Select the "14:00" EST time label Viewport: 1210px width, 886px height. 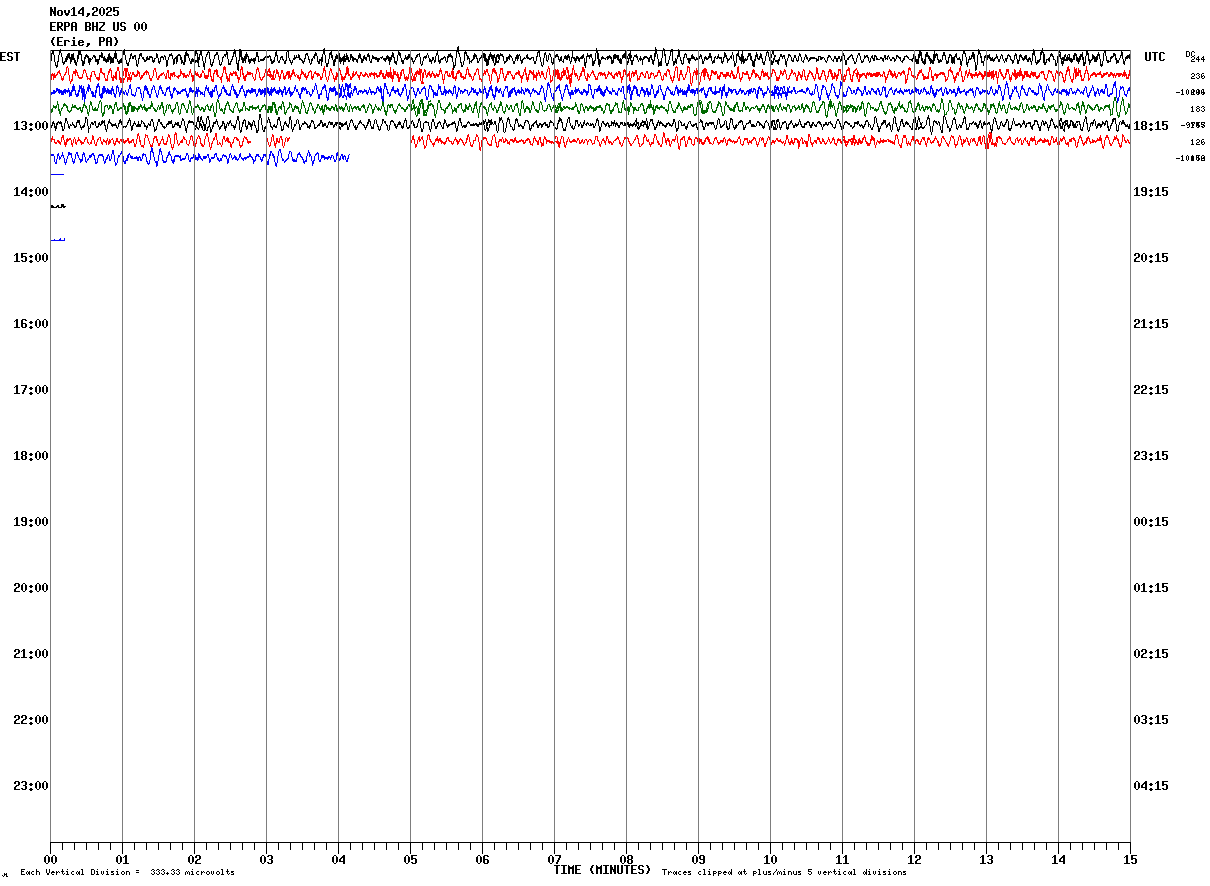[x=30, y=192]
